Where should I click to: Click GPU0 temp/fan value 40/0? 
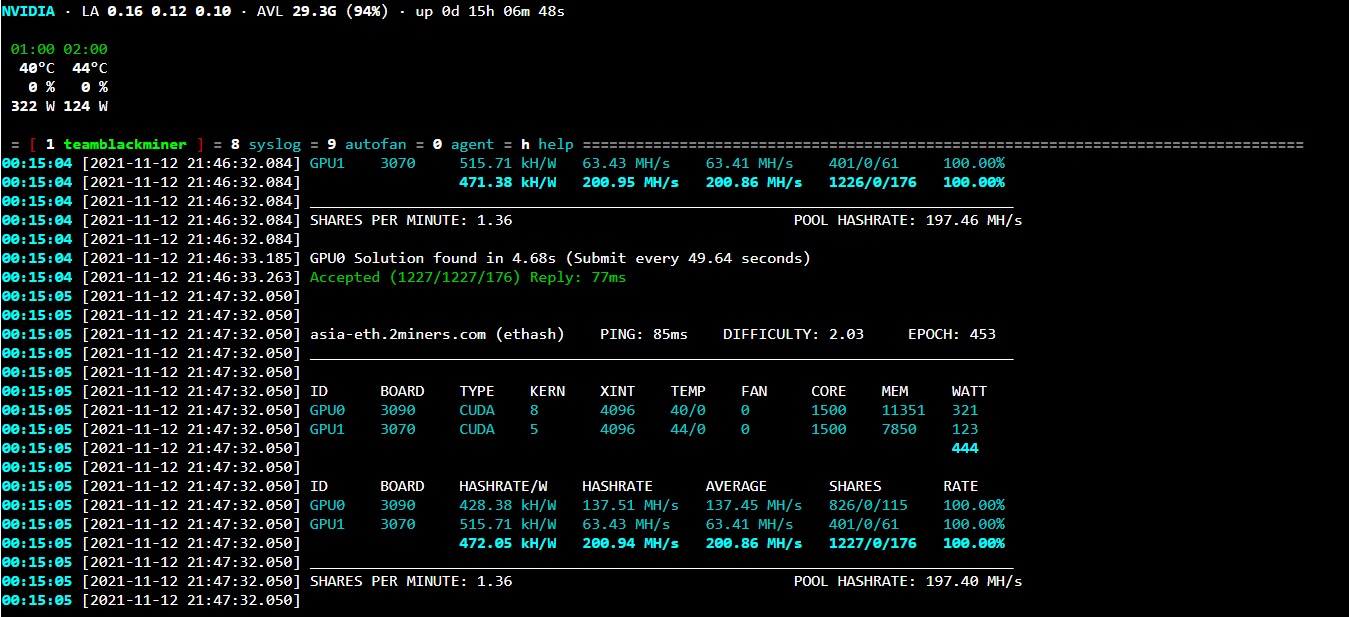click(688, 410)
